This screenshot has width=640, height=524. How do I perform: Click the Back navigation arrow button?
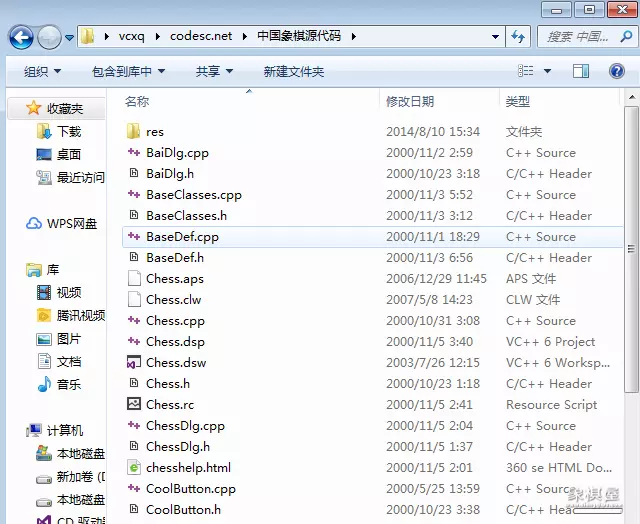22,38
